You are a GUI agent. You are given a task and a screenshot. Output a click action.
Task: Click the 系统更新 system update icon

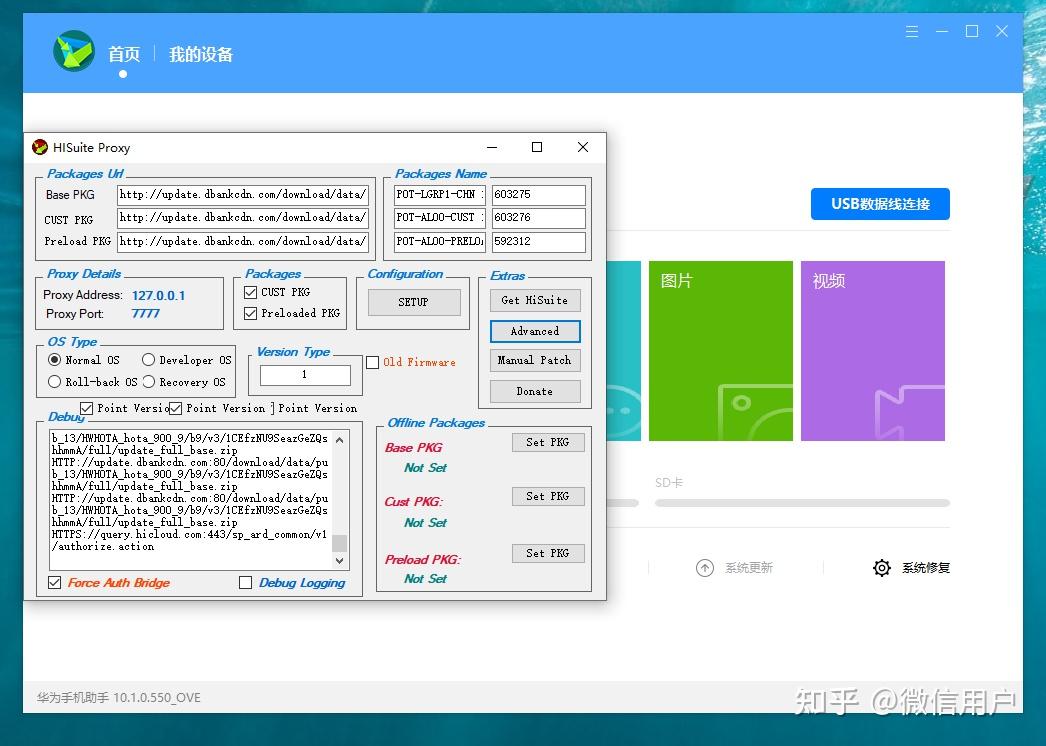click(705, 567)
